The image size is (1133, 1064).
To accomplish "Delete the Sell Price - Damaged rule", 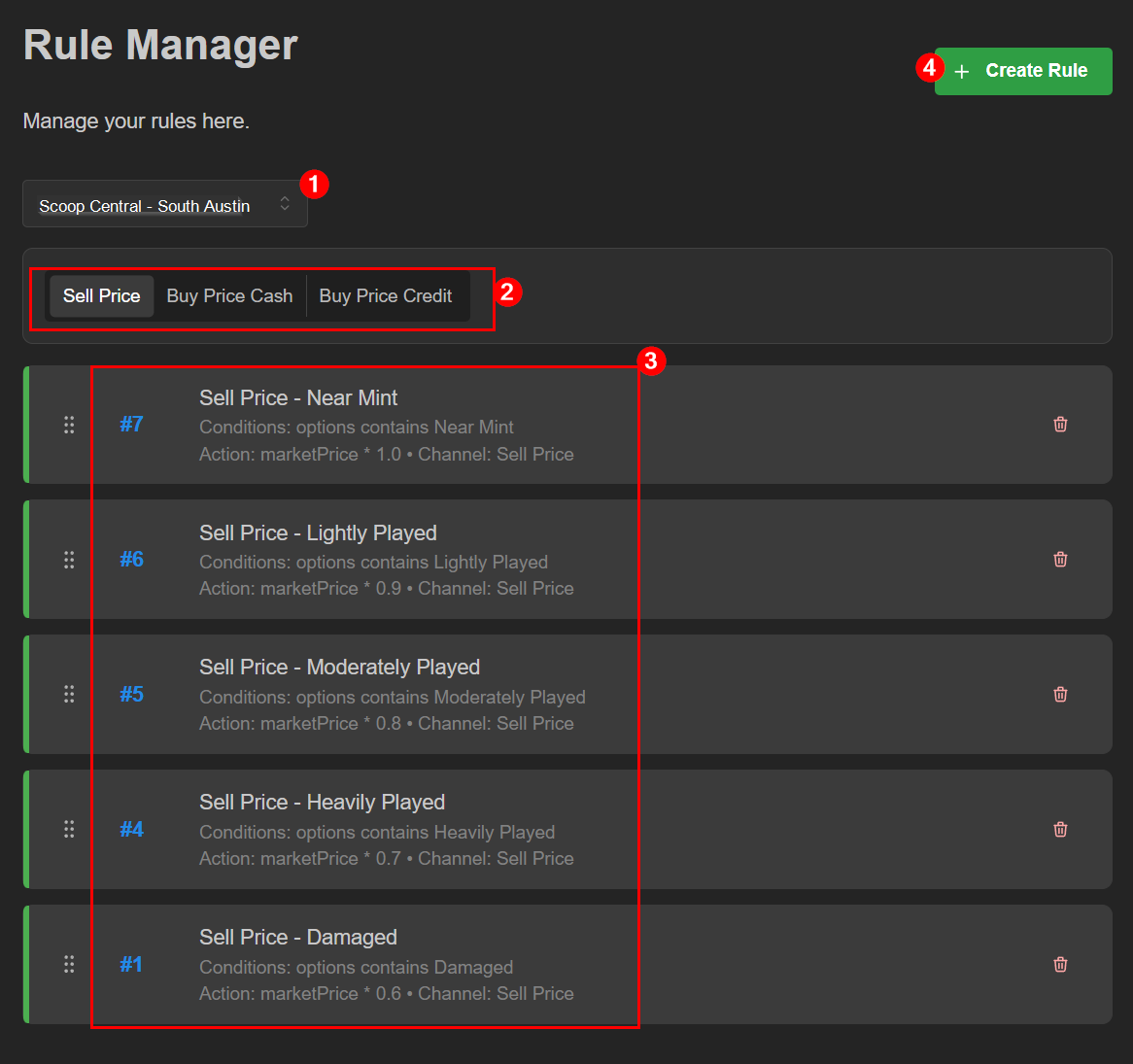I will point(1060,964).
